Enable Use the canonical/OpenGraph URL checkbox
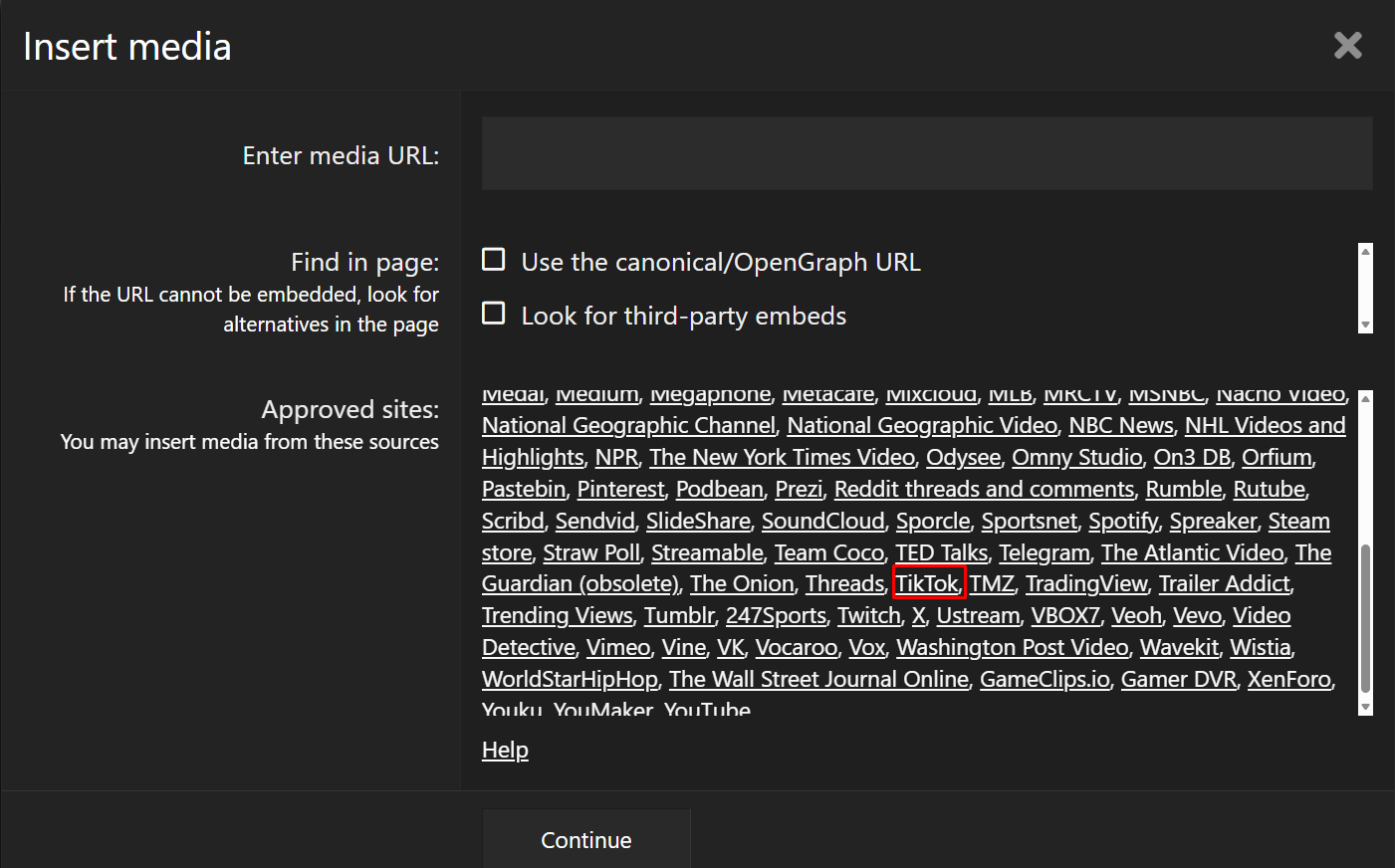Viewport: 1395px width, 868px height. 494,260
